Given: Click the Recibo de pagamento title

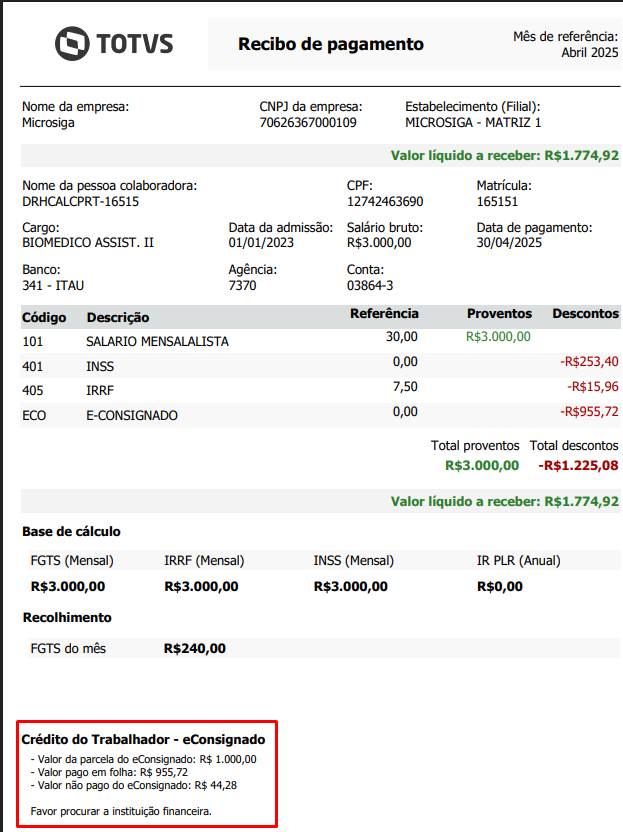Looking at the screenshot, I should tap(330, 44).
